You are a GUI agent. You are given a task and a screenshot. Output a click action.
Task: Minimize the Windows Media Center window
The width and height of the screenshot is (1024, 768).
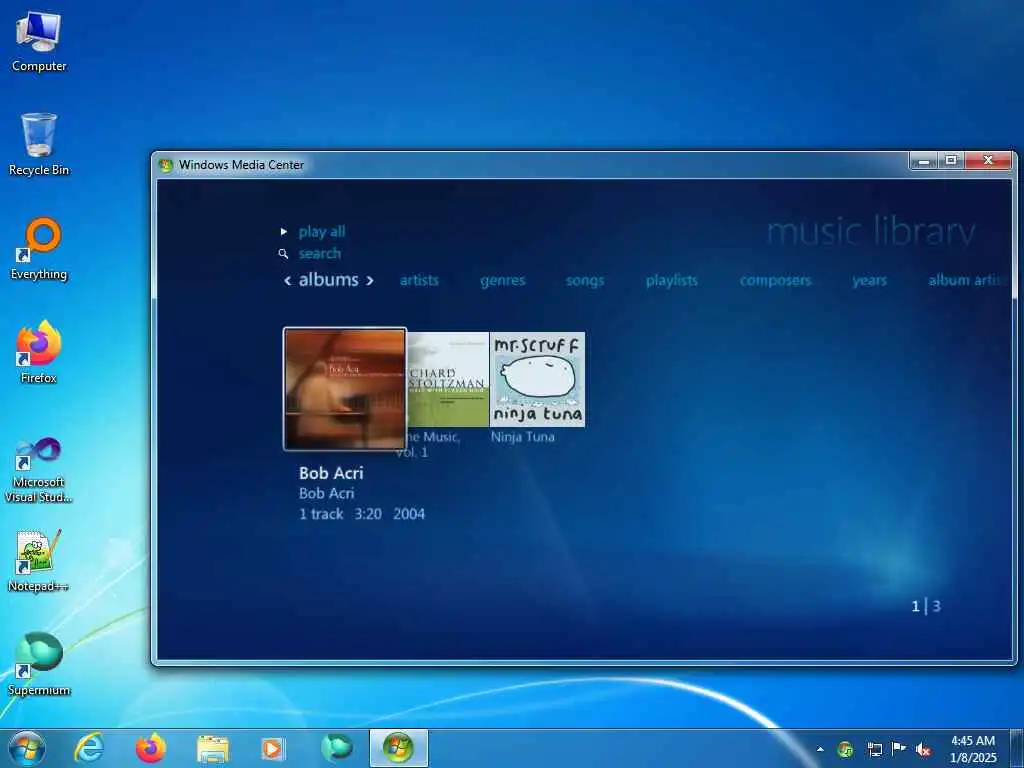(923, 161)
